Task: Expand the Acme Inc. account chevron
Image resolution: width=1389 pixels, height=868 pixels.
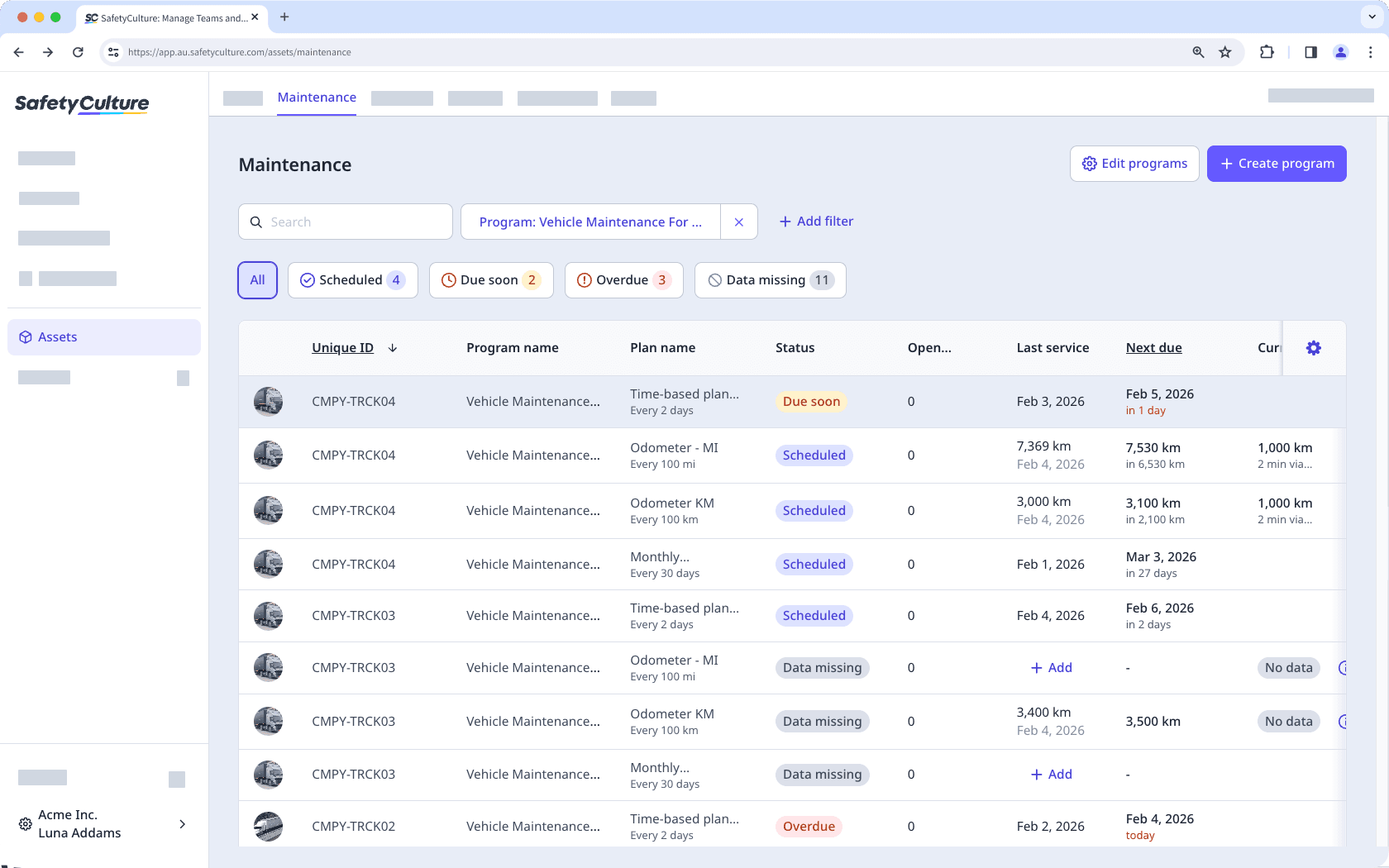Action: click(x=182, y=824)
